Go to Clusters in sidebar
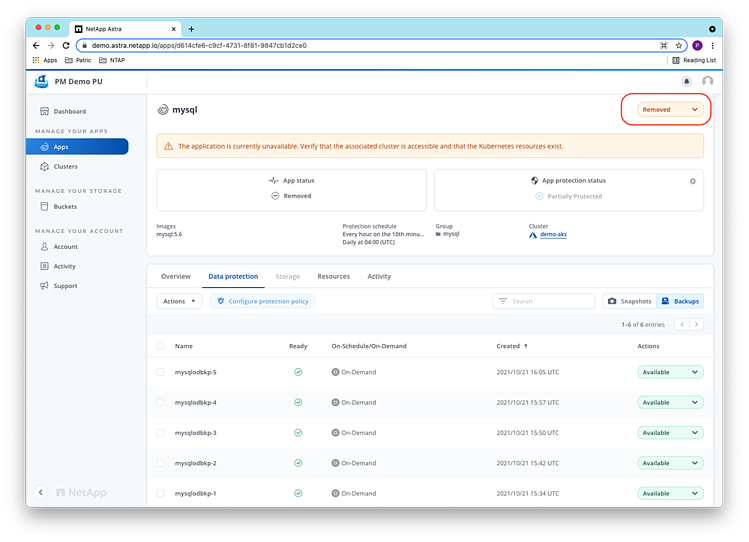This screenshot has height=542, width=749. (65, 166)
